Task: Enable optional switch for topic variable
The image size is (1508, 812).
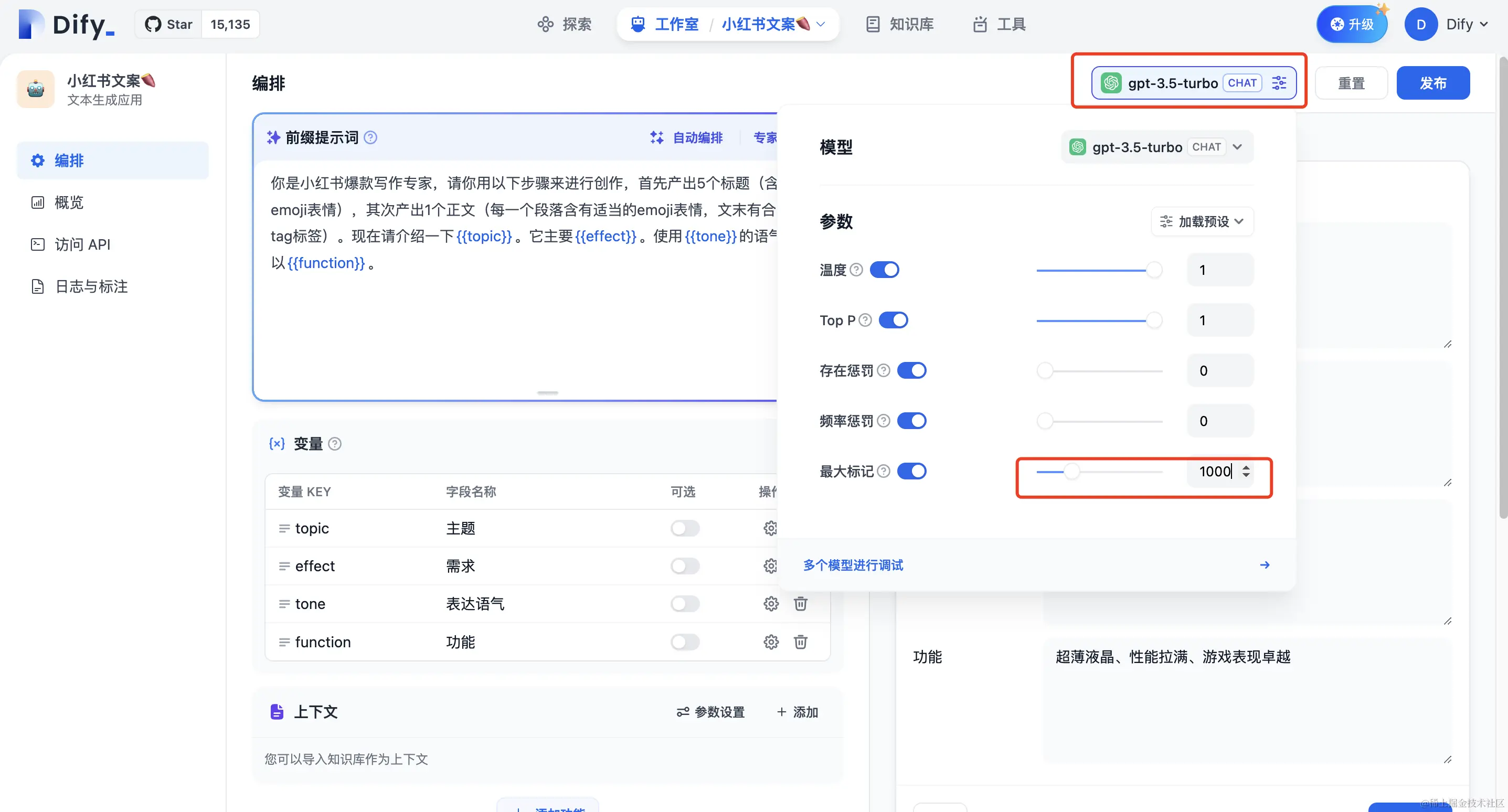Action: [x=684, y=529]
